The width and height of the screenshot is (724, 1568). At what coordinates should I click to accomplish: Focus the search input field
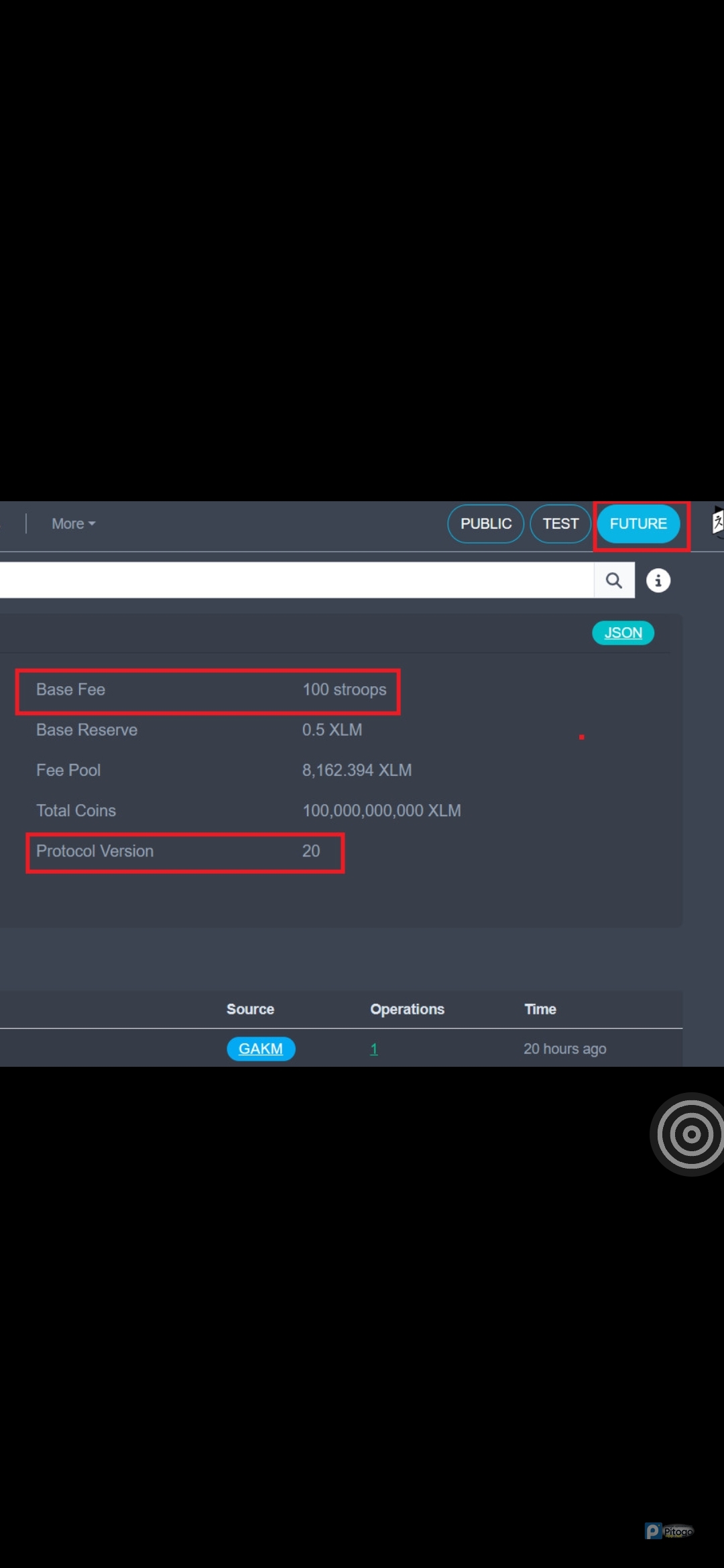pyautogui.click(x=295, y=580)
